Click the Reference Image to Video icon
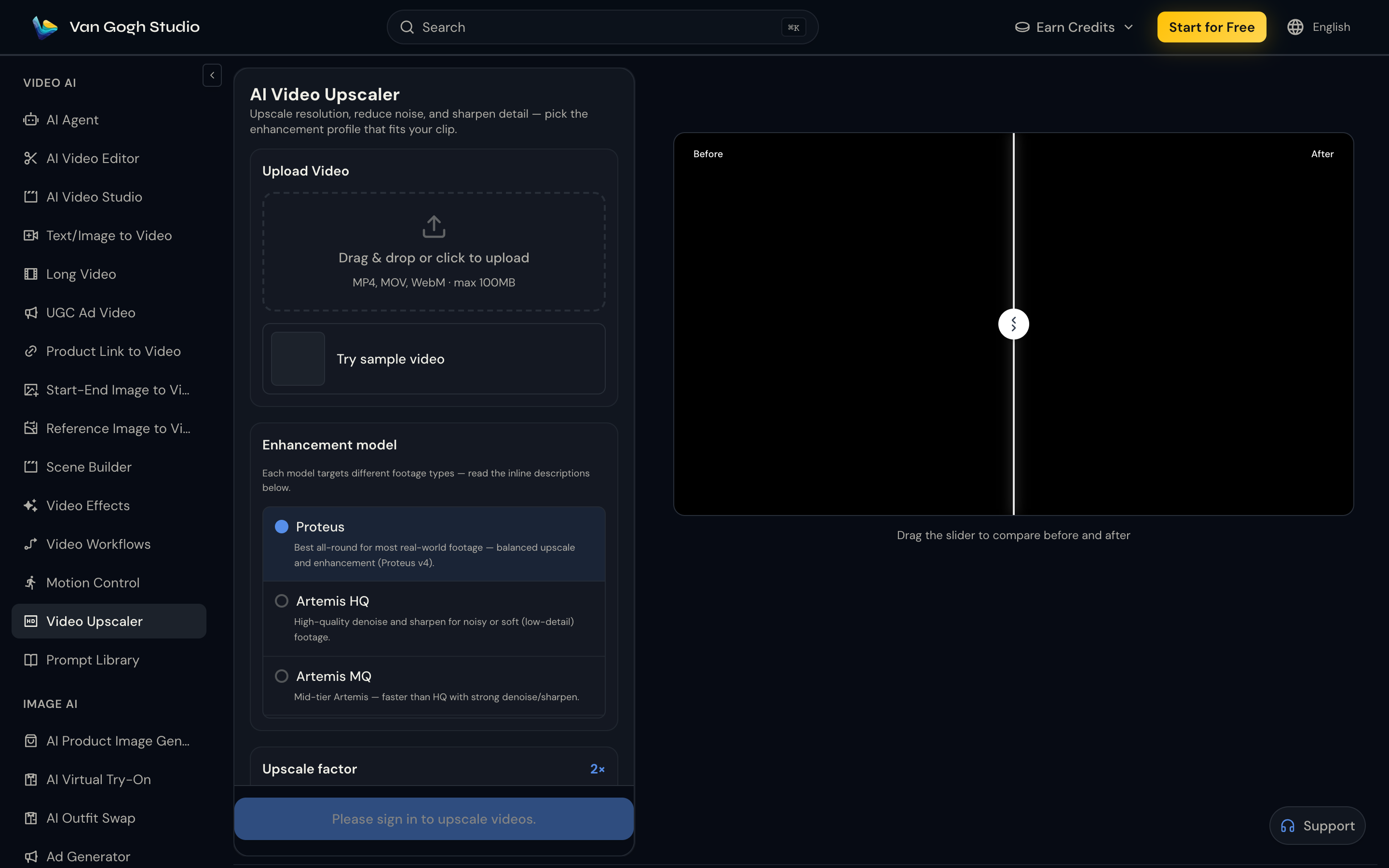This screenshot has width=1389, height=868. coord(30,428)
